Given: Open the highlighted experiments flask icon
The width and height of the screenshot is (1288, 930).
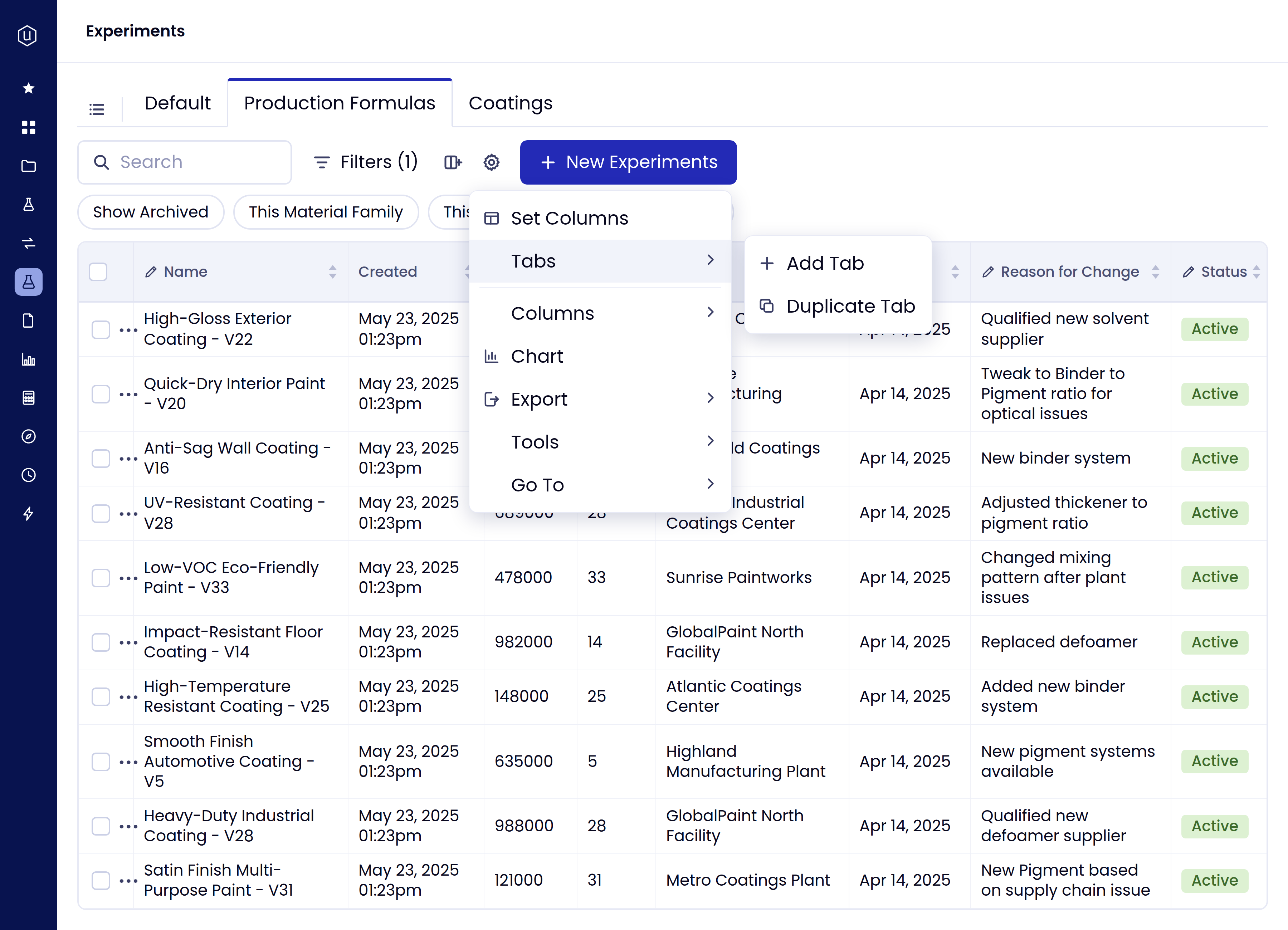Looking at the screenshot, I should click(x=28, y=282).
